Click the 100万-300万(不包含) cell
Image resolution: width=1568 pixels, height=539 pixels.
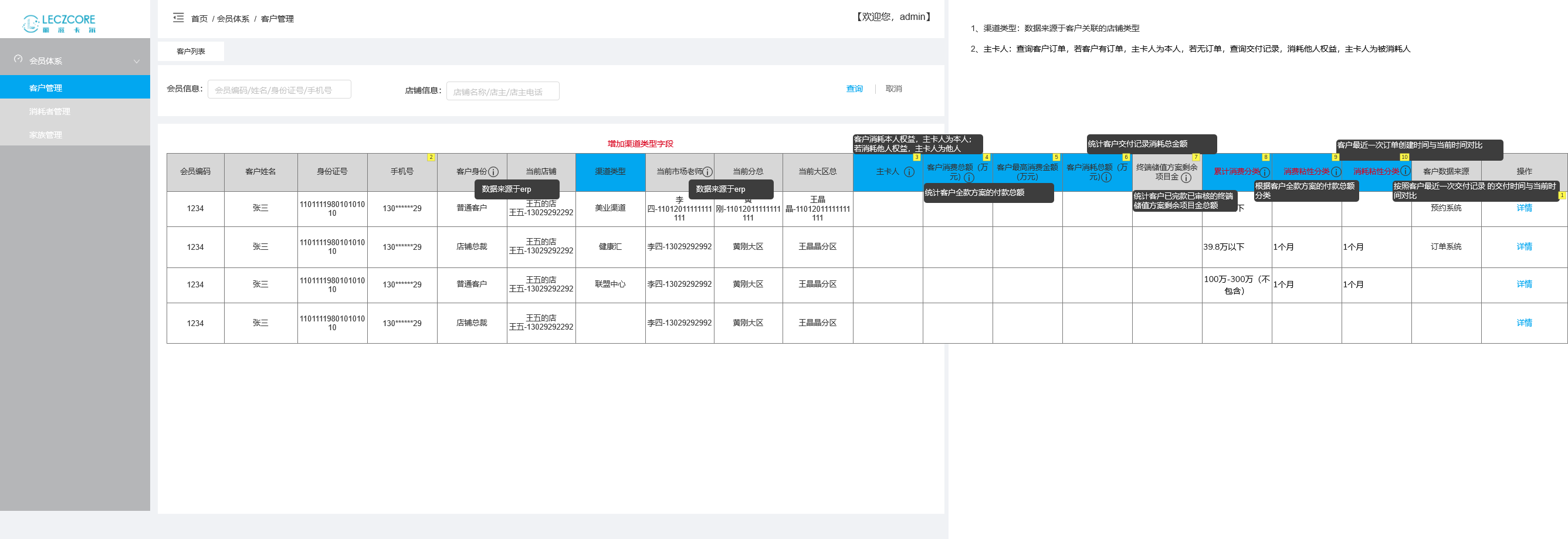1236,284
